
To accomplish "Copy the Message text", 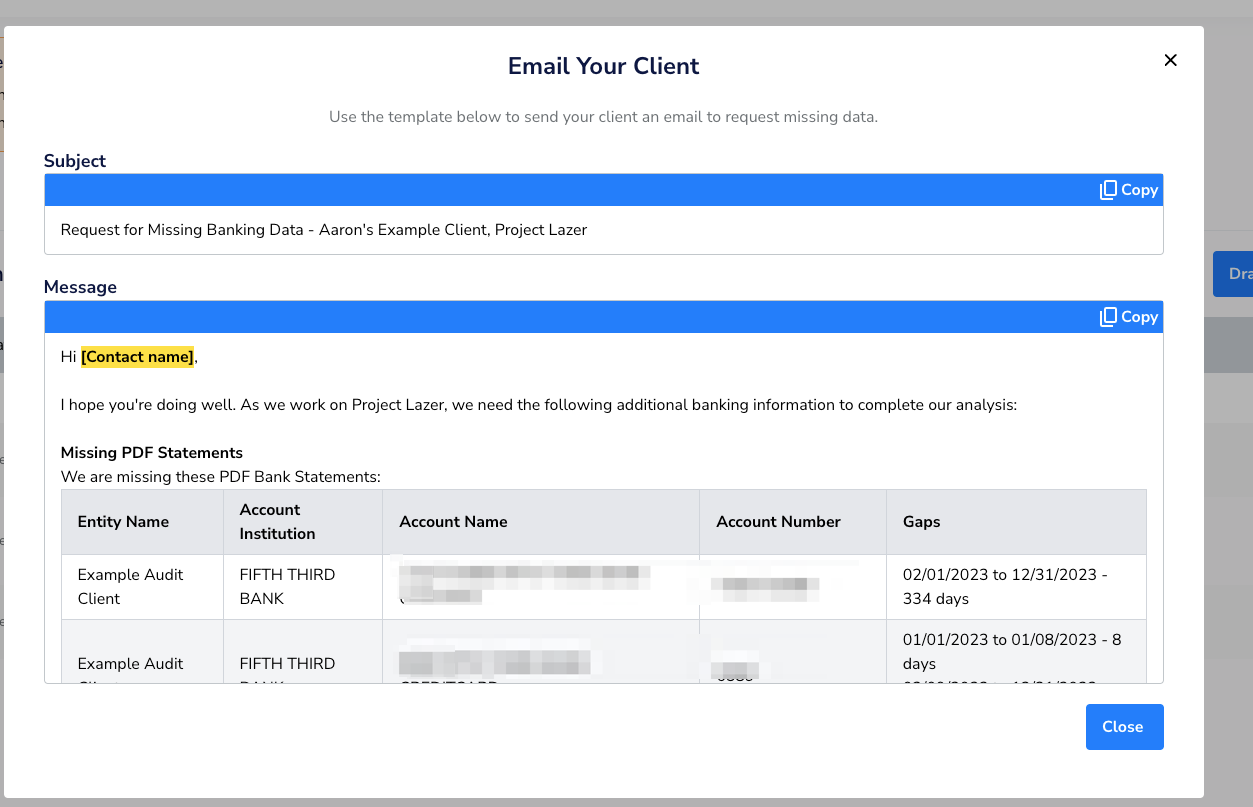I will tap(1129, 317).
